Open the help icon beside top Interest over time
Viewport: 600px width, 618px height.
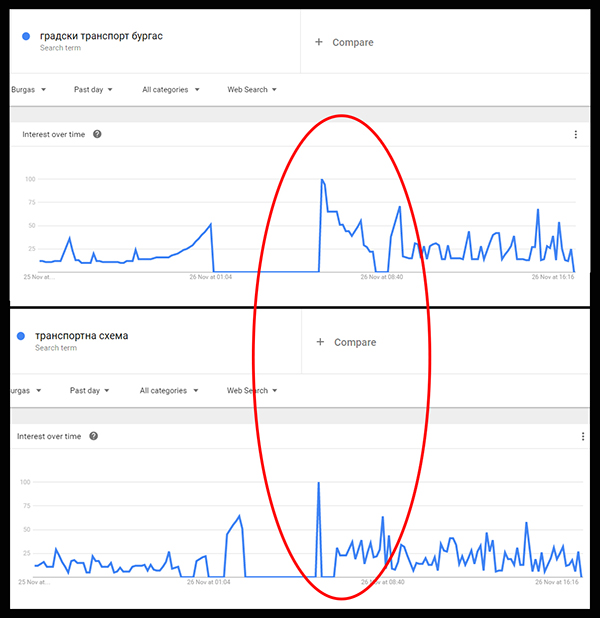coord(97,134)
